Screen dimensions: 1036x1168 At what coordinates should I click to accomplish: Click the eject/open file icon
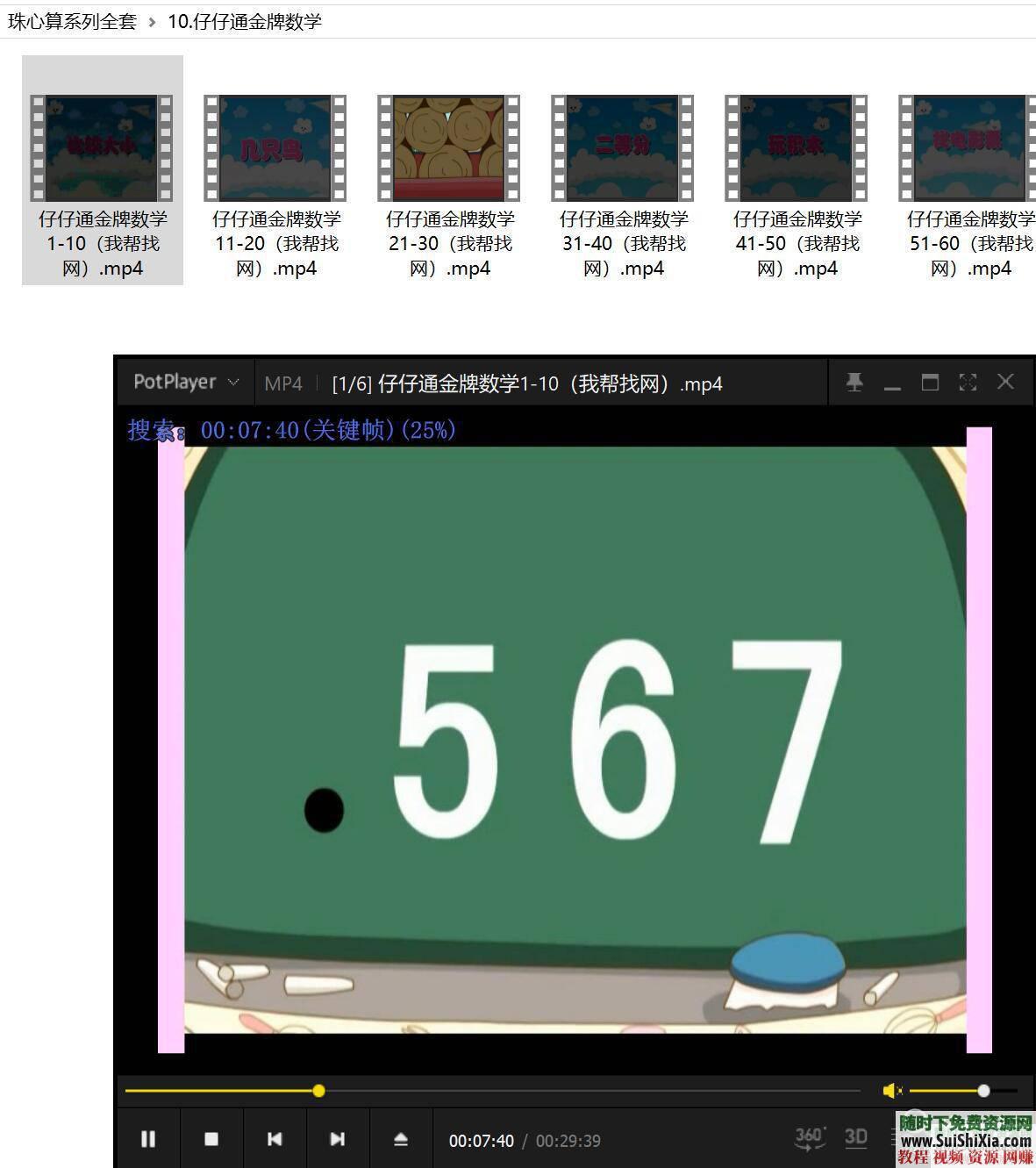[x=401, y=1139]
